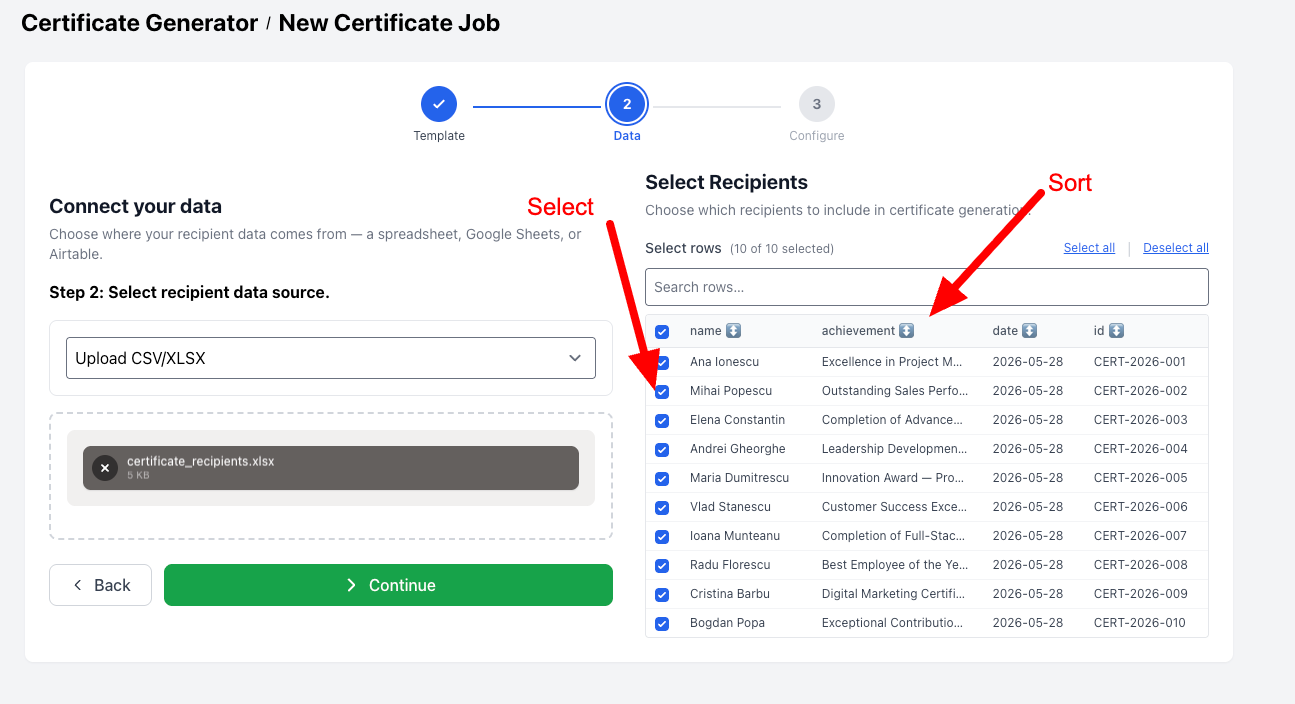
Task: Uncheck the Radu Florescu row checkbox
Action: [x=662, y=566]
